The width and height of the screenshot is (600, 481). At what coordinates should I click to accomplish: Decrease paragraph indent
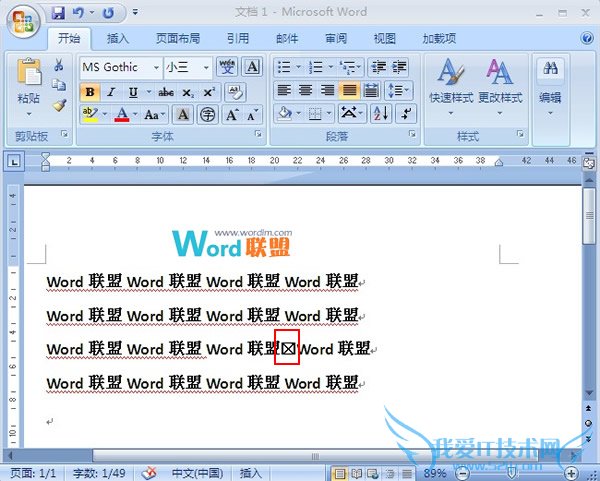tap(378, 67)
